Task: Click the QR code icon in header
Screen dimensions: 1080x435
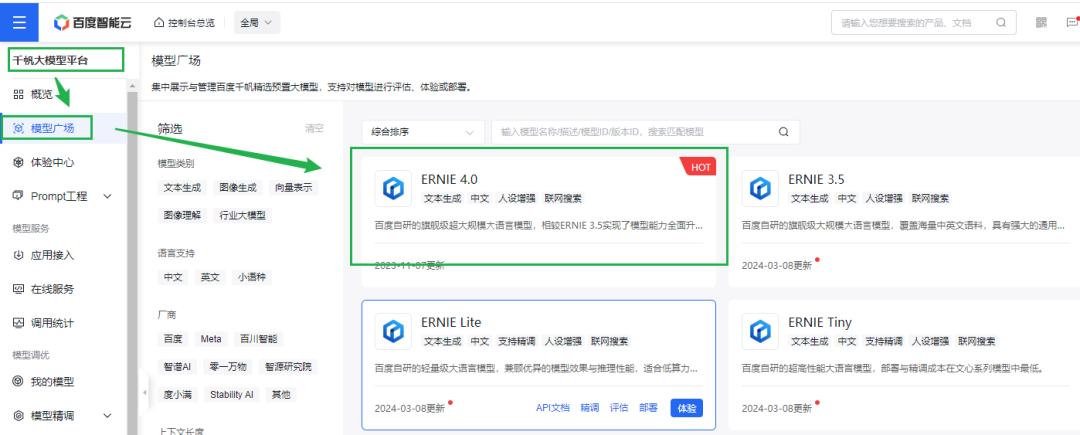Action: click(x=1042, y=22)
